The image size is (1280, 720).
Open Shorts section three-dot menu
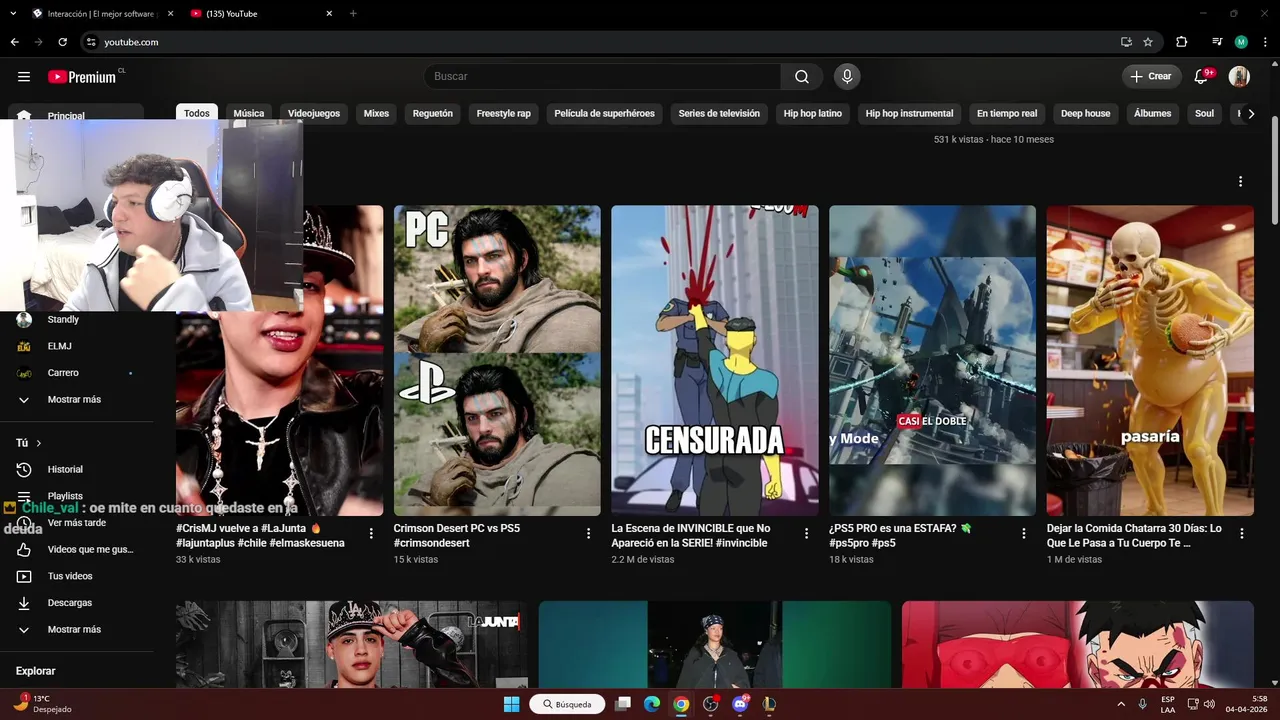(x=1240, y=182)
